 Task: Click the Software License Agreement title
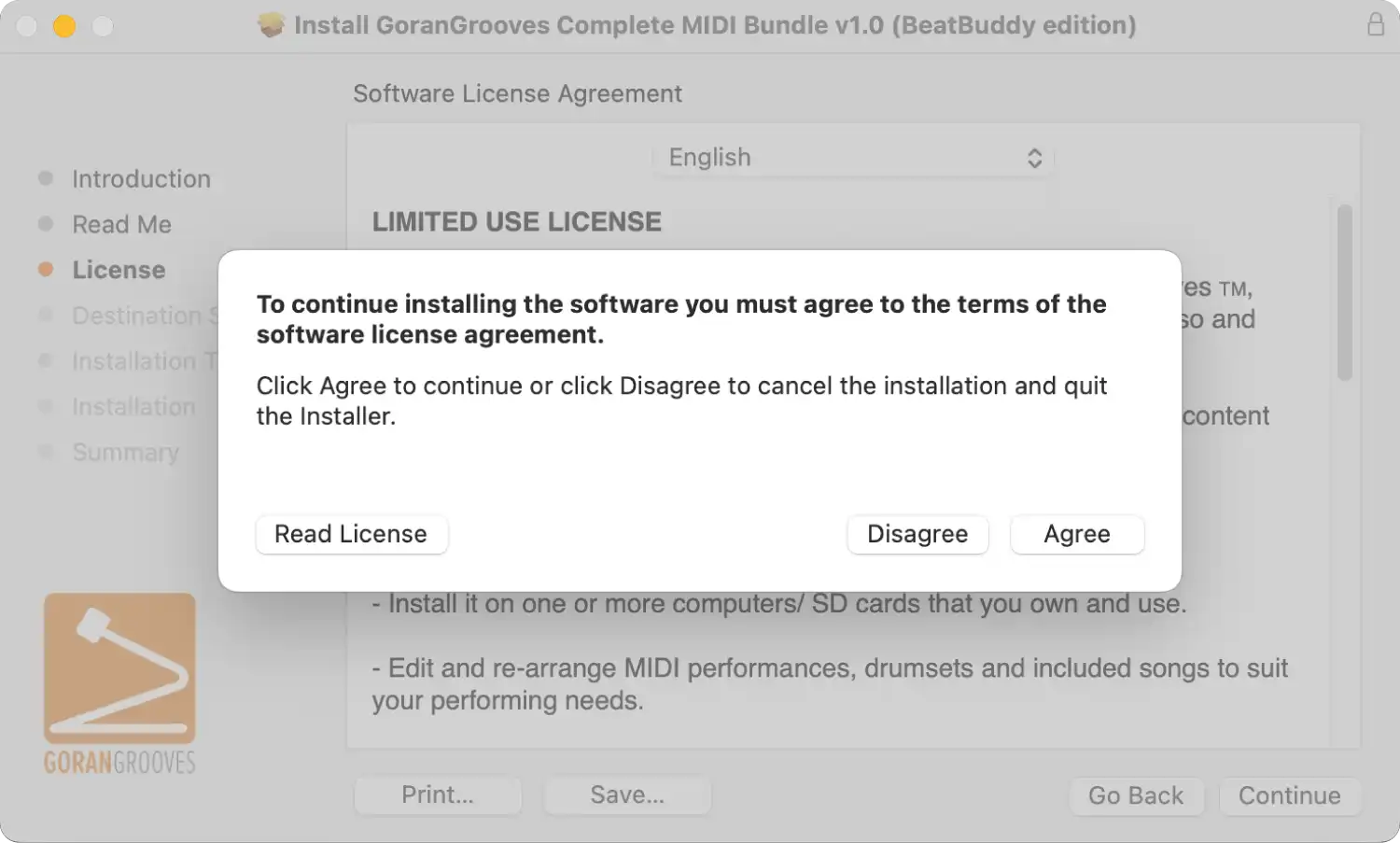click(517, 93)
